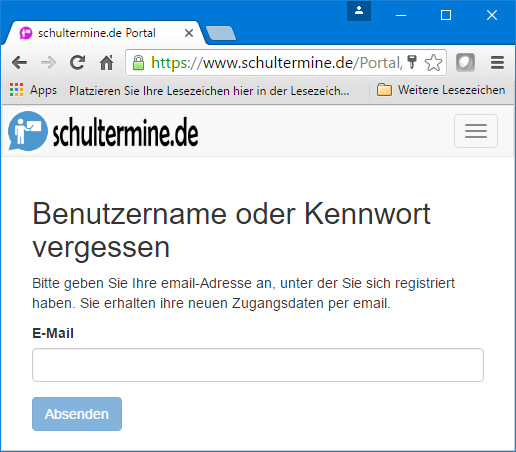The width and height of the screenshot is (516, 452).
Task: Submit the form with the Absenden button
Action: pos(77,414)
